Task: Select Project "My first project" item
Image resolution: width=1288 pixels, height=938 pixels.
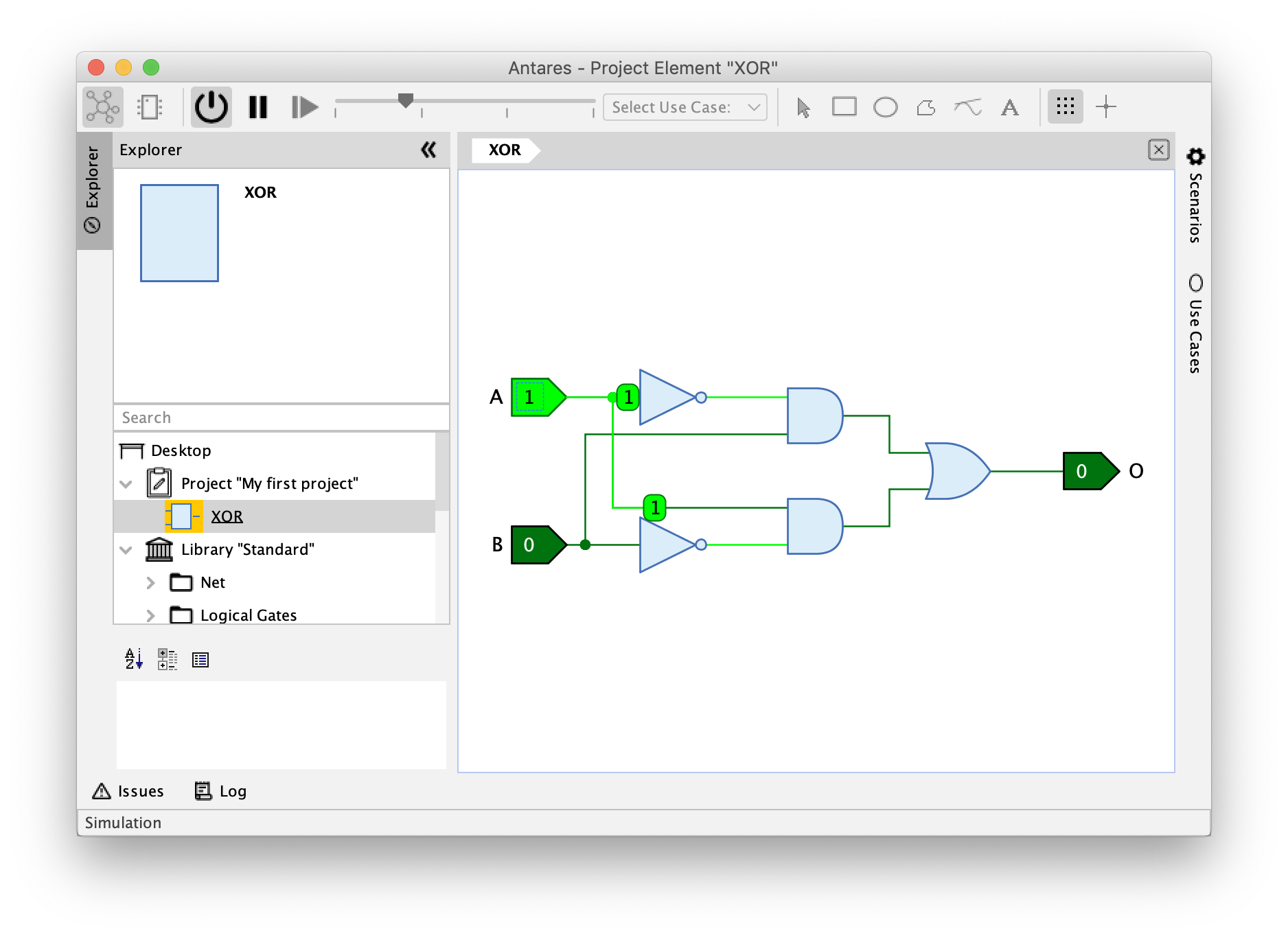Action: 269,483
